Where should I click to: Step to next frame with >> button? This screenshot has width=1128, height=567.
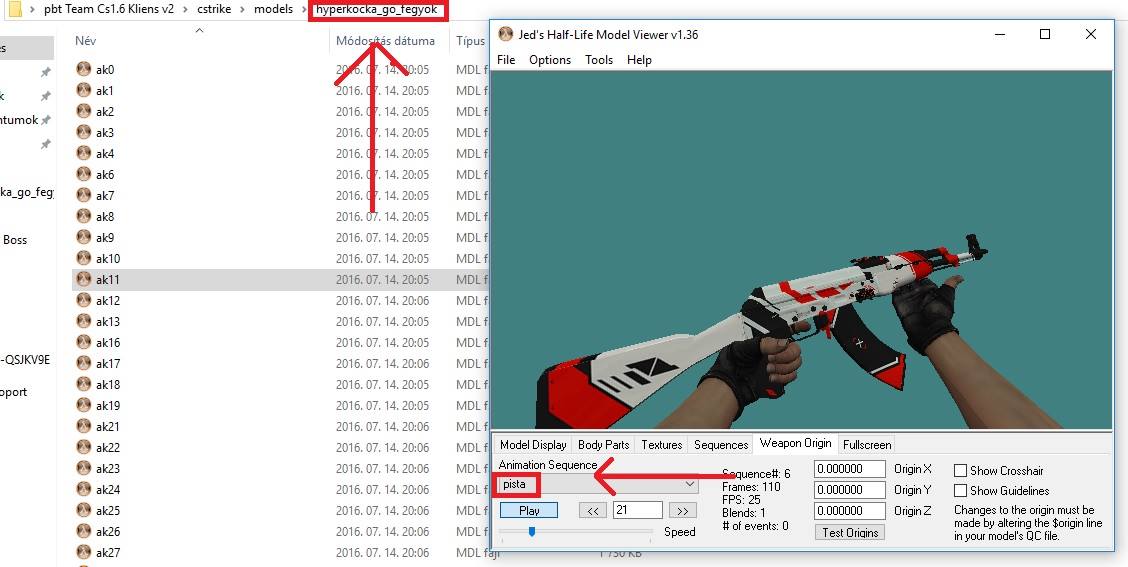point(682,510)
